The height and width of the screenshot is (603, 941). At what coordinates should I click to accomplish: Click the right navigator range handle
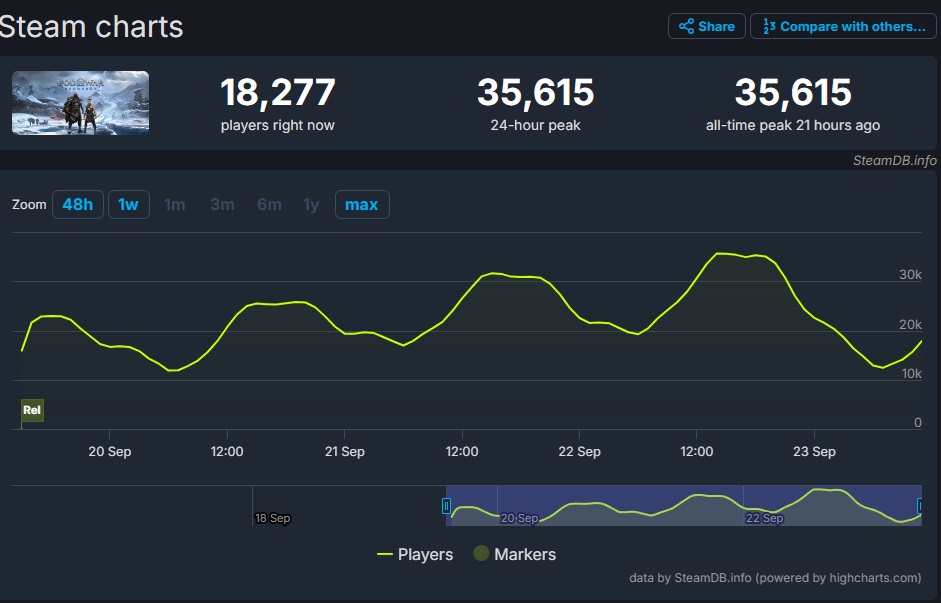[921, 506]
